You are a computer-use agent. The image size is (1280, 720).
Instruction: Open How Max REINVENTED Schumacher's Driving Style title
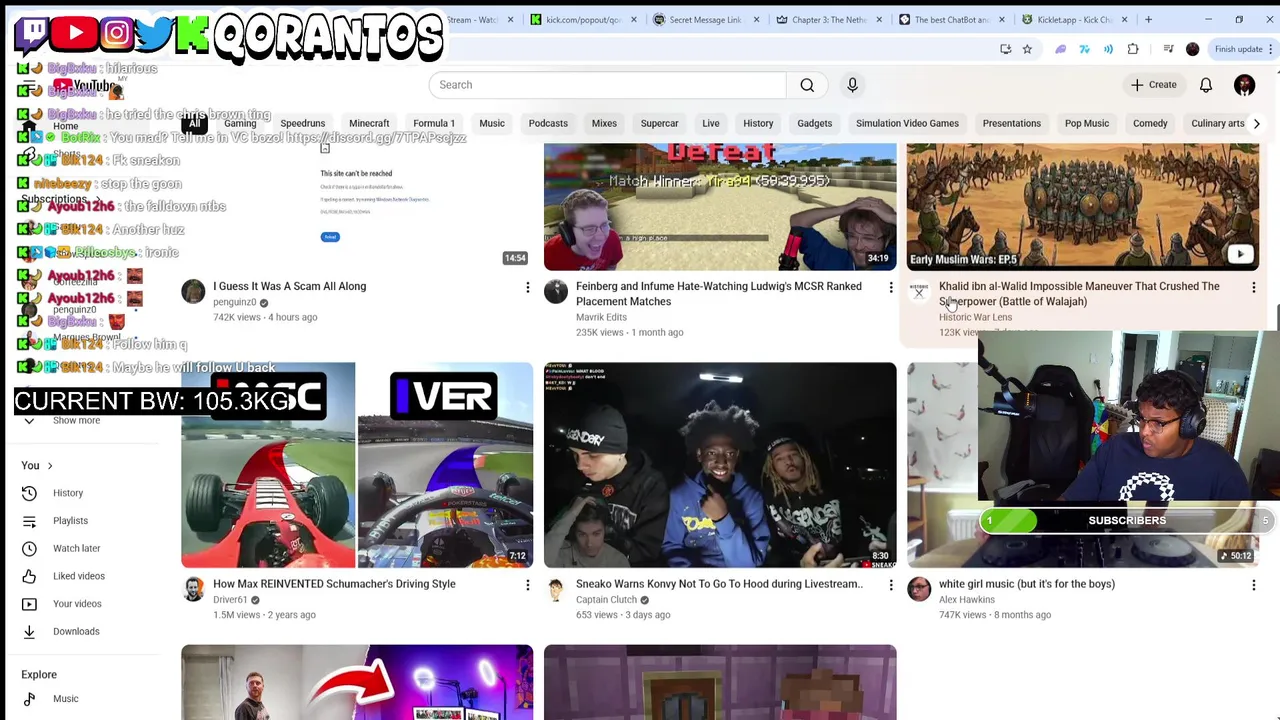[x=334, y=584]
